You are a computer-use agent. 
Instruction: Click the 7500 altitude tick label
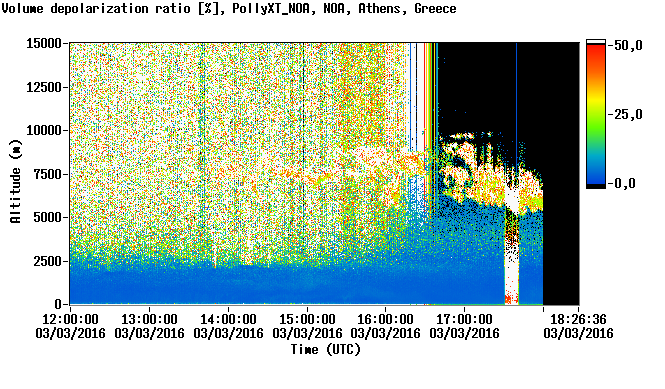tap(48, 174)
